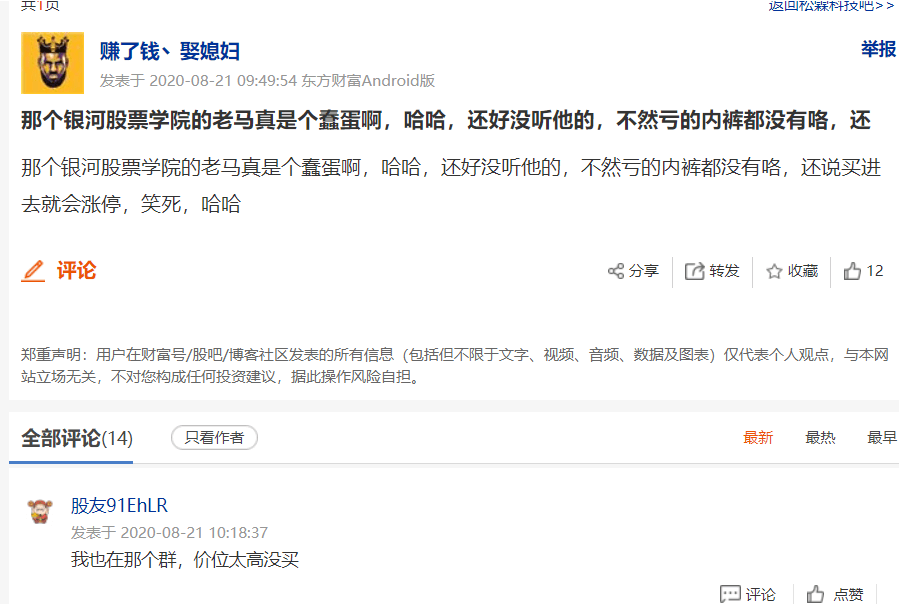Click the share icon next to 分享
Screen dimensions: 899x606
[x=616, y=271]
